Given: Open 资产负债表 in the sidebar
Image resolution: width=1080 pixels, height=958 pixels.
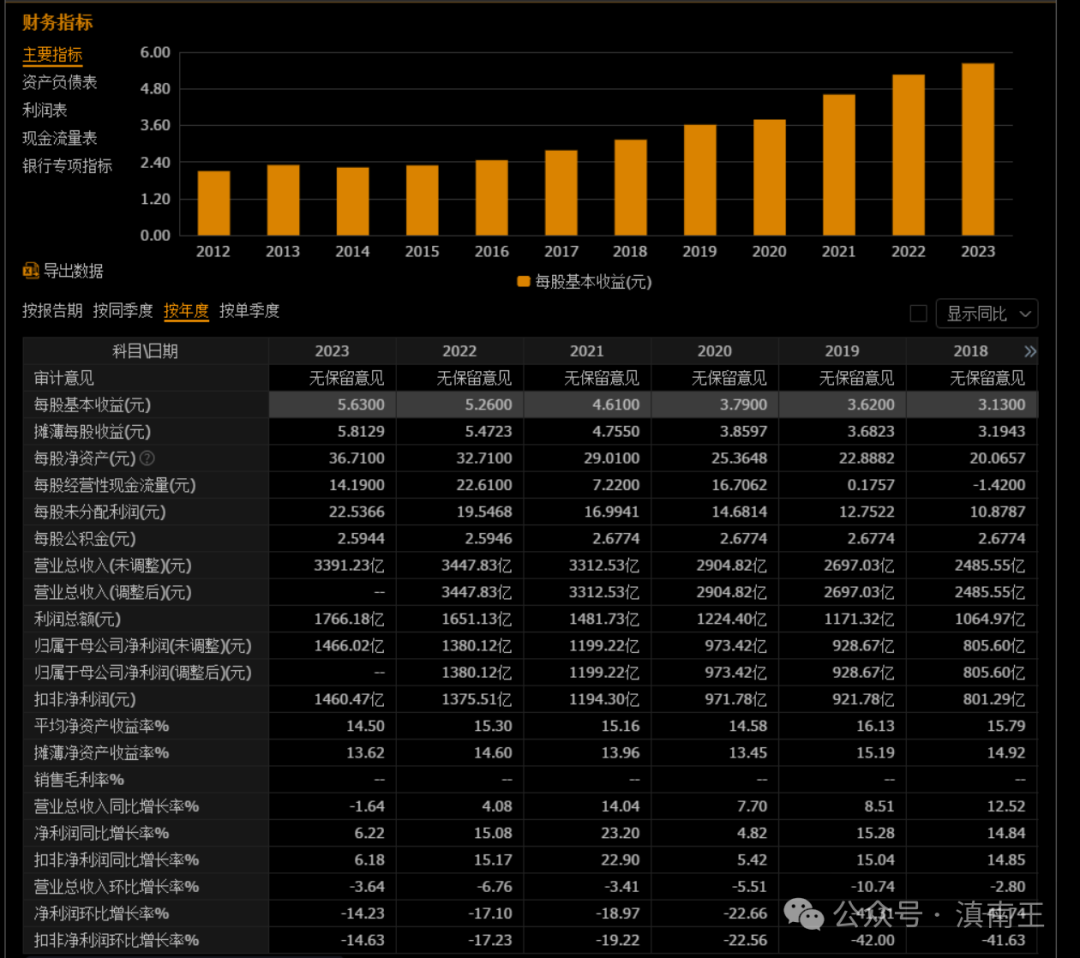Looking at the screenshot, I should 60,83.
